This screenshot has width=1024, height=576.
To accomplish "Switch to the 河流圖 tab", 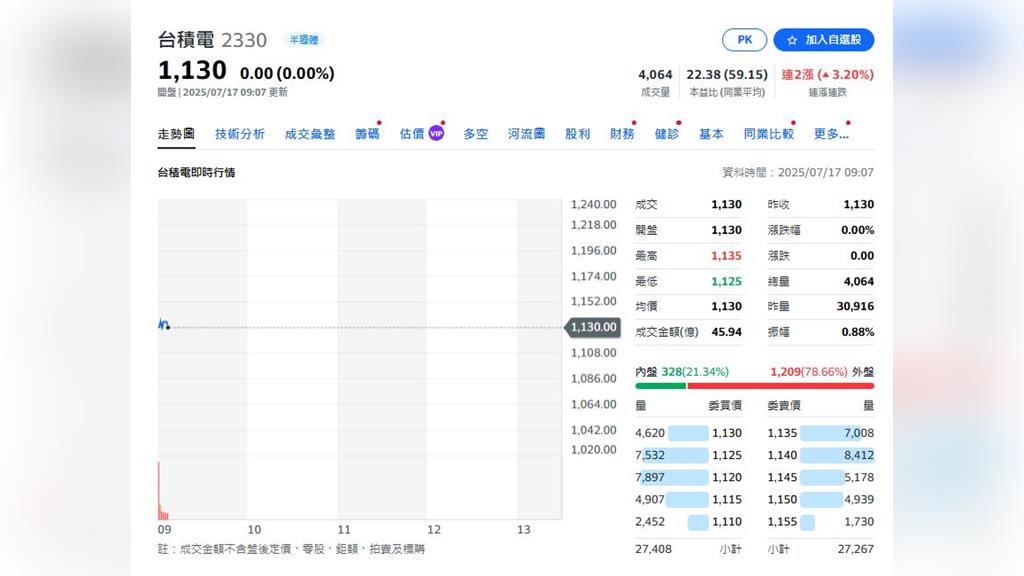I will pyautogui.click(x=526, y=134).
